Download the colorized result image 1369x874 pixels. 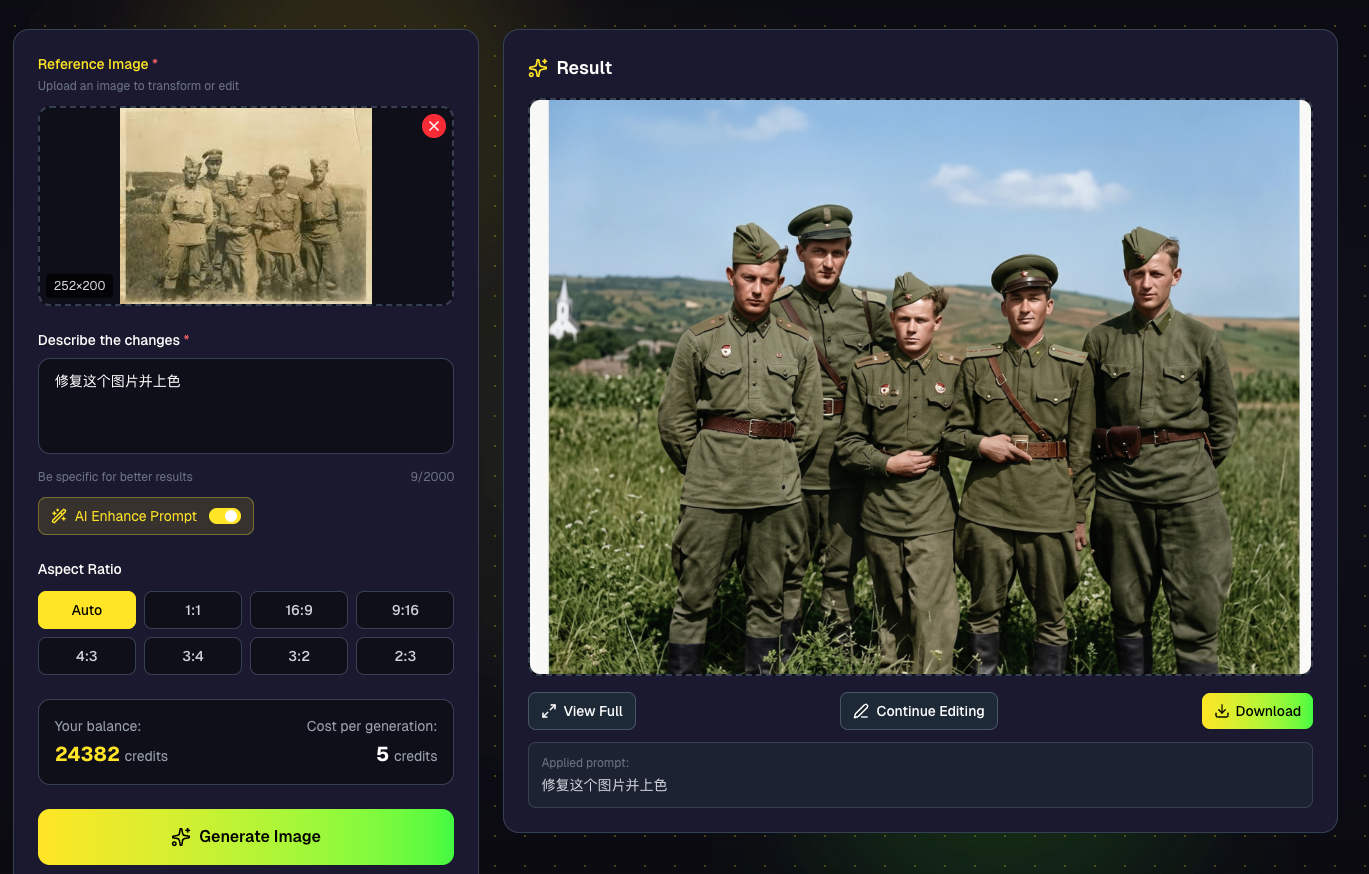click(1257, 711)
